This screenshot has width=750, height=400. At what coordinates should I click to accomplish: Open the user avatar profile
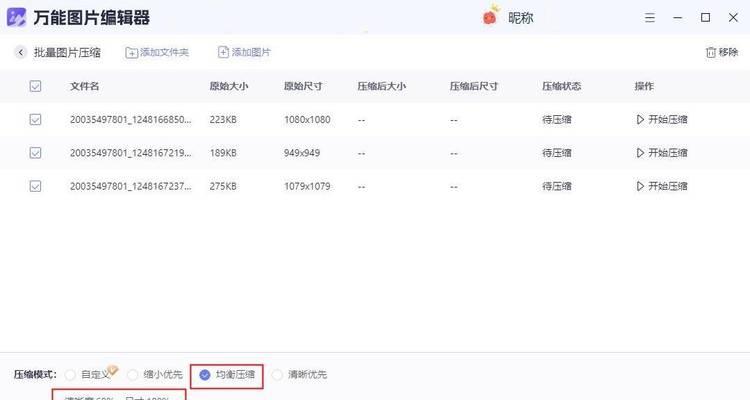490,16
